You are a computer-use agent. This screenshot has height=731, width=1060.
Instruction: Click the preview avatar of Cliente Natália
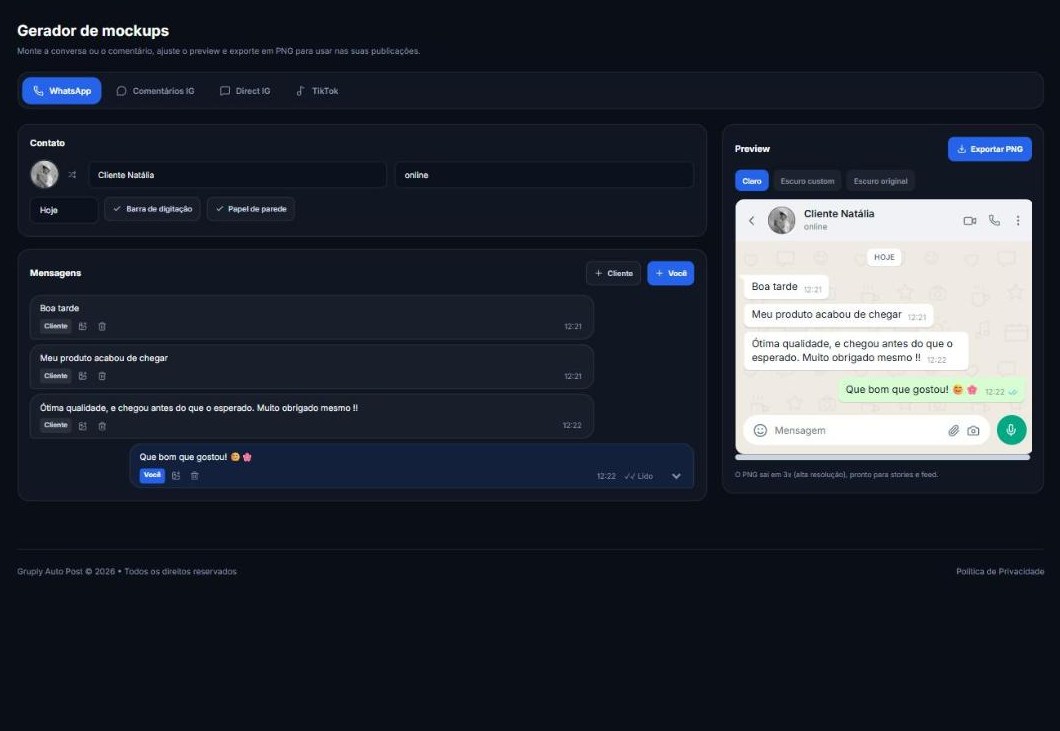tap(781, 220)
